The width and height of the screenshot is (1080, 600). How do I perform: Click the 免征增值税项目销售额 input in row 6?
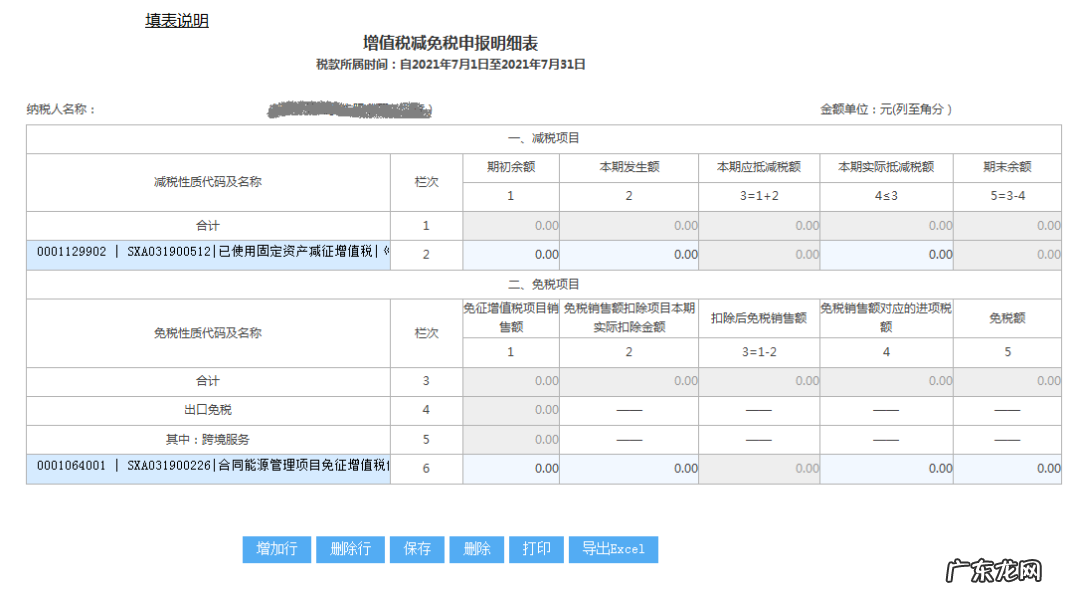[511, 468]
